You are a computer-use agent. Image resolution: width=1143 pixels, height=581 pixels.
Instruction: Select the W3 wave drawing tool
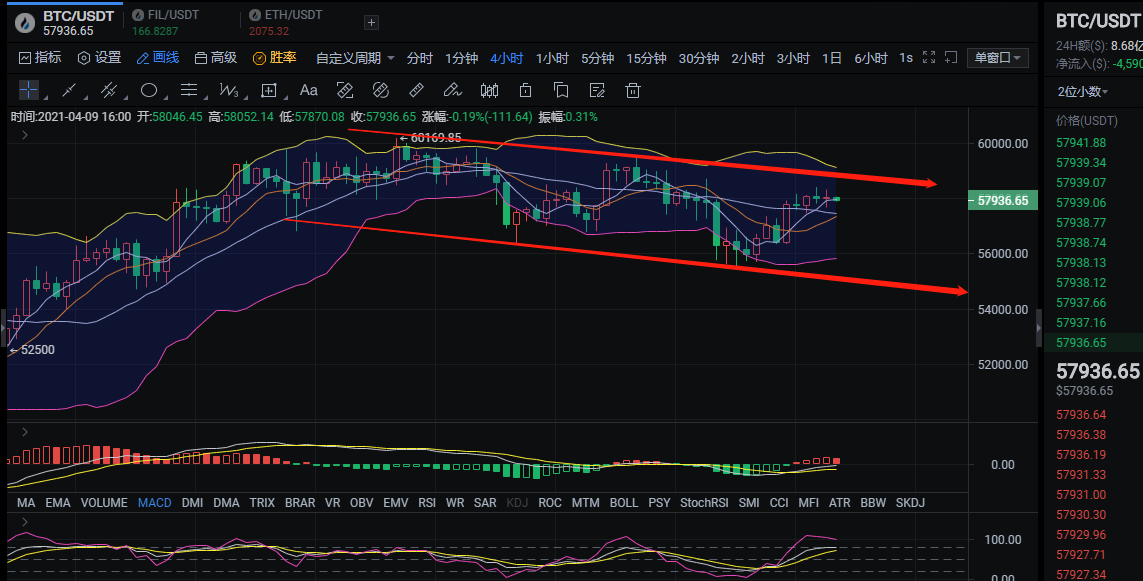pyautogui.click(x=228, y=91)
